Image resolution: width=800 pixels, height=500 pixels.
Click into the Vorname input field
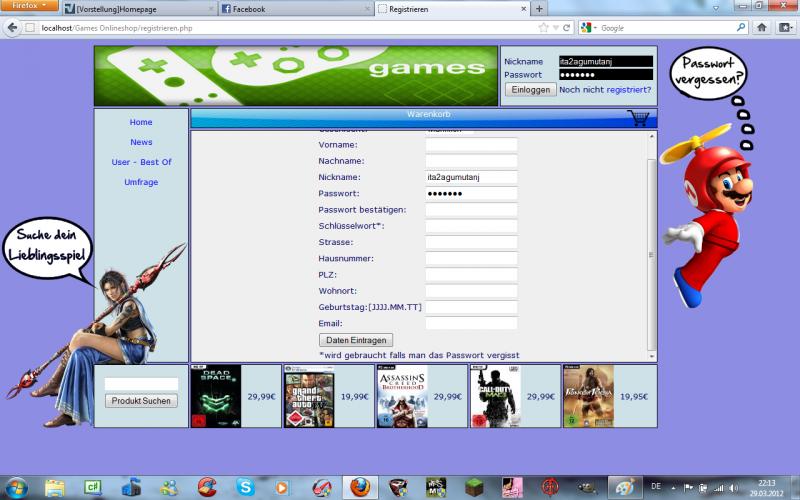click(471, 145)
